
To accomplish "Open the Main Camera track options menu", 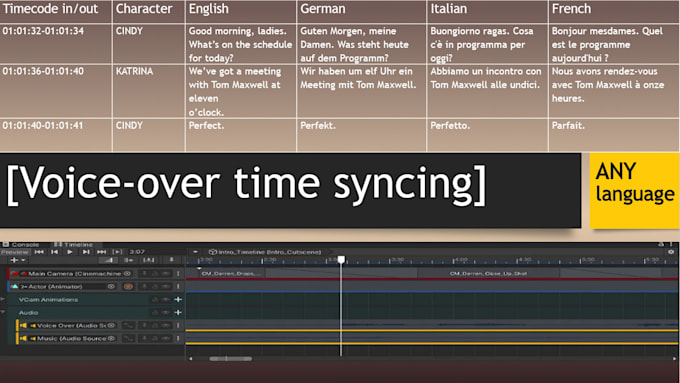I will (x=178, y=274).
